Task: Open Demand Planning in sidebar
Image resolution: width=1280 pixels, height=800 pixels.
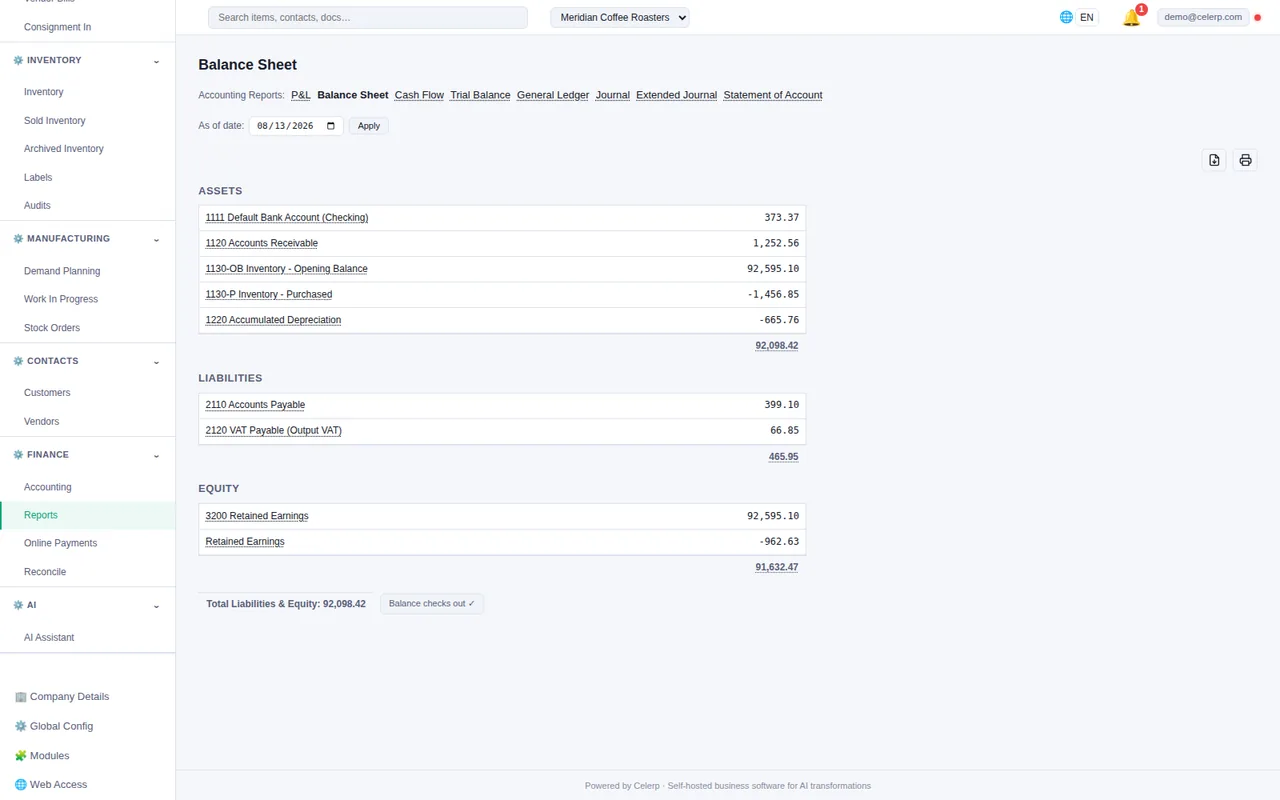Action: tap(62, 271)
